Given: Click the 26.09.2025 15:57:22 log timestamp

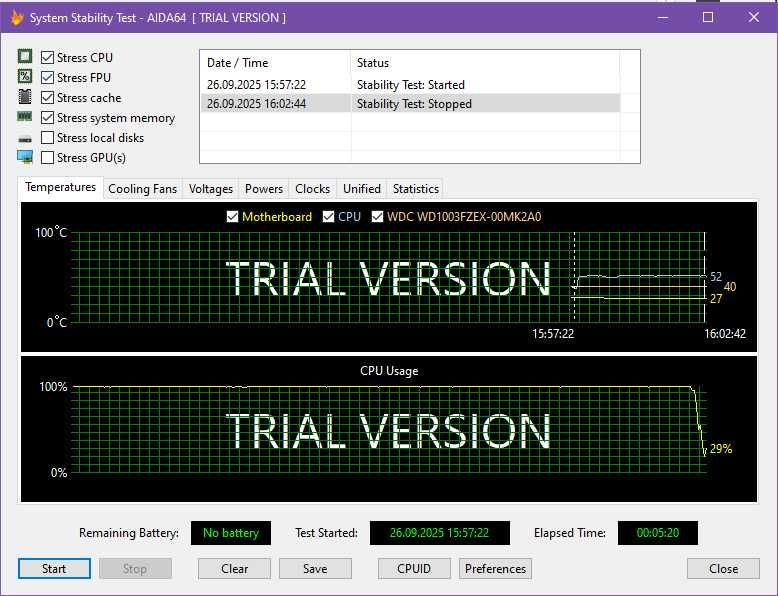Looking at the screenshot, I should pyautogui.click(x=256, y=85).
